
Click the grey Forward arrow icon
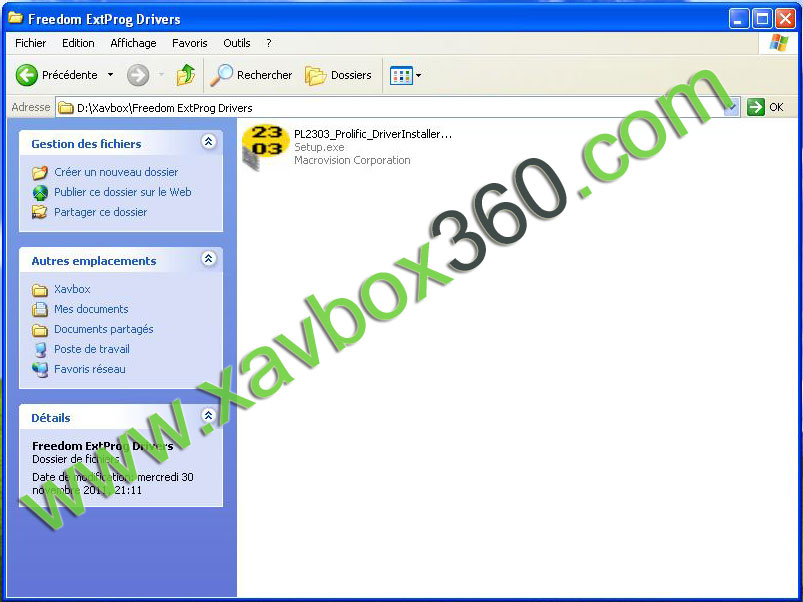coord(138,75)
